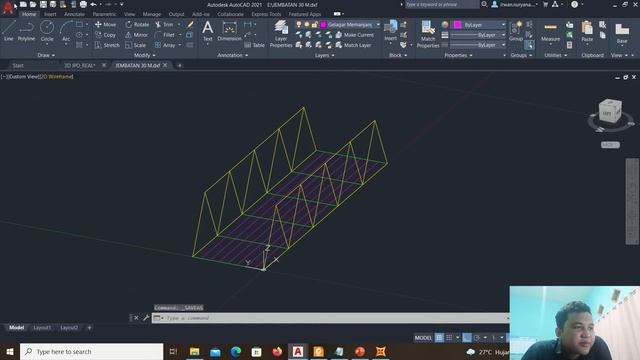Expand the Modify panel
This screenshot has width=640, height=360.
click(x=144, y=55)
